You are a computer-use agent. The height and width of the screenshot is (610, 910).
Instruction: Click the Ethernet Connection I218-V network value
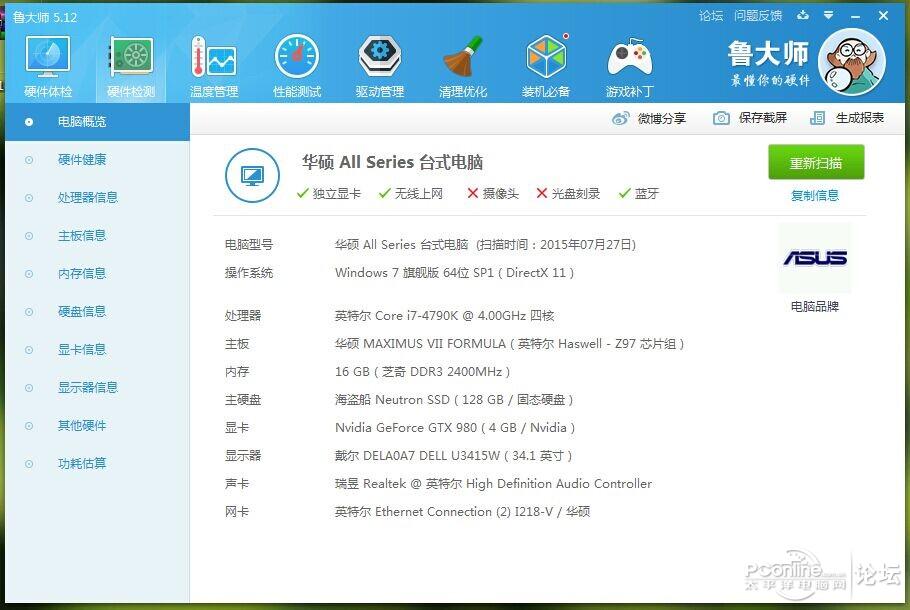pos(463,512)
